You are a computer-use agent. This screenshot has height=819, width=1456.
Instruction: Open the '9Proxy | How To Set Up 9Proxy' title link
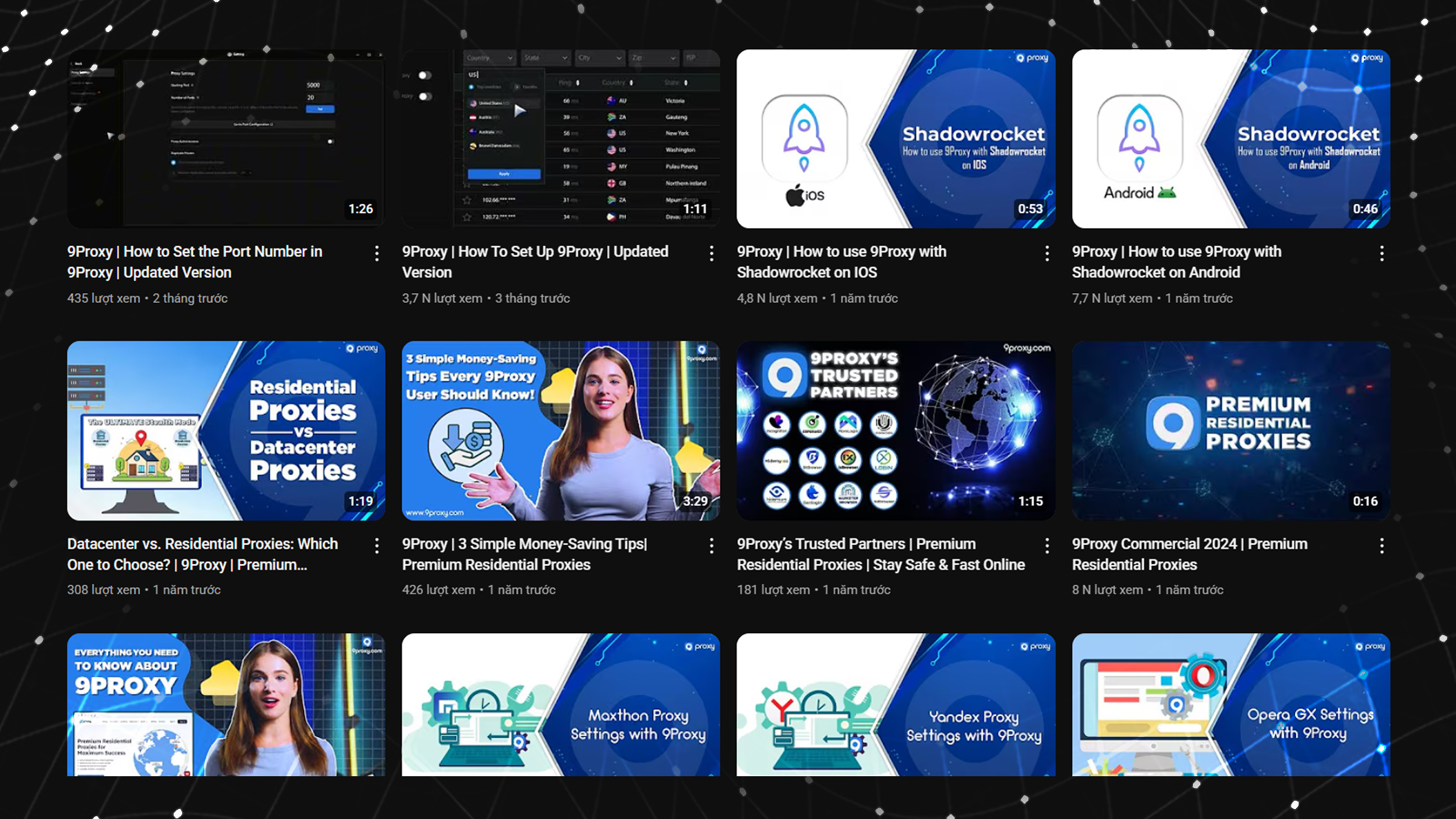coord(535,262)
